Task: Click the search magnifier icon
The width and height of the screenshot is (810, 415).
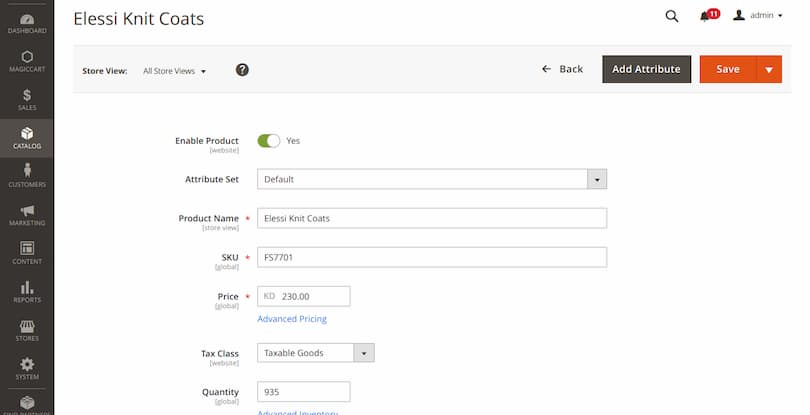Action: [672, 16]
